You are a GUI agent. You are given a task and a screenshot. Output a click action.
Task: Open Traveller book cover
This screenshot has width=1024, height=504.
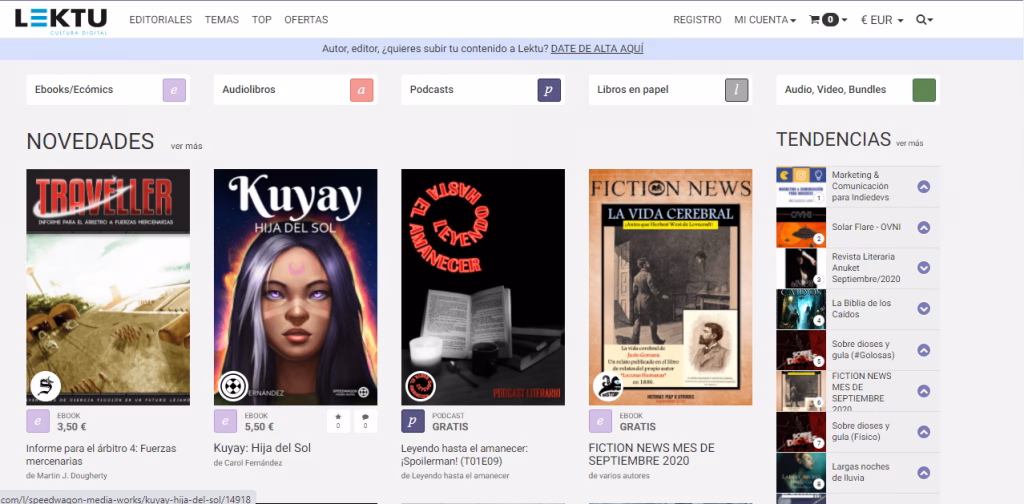click(x=108, y=287)
